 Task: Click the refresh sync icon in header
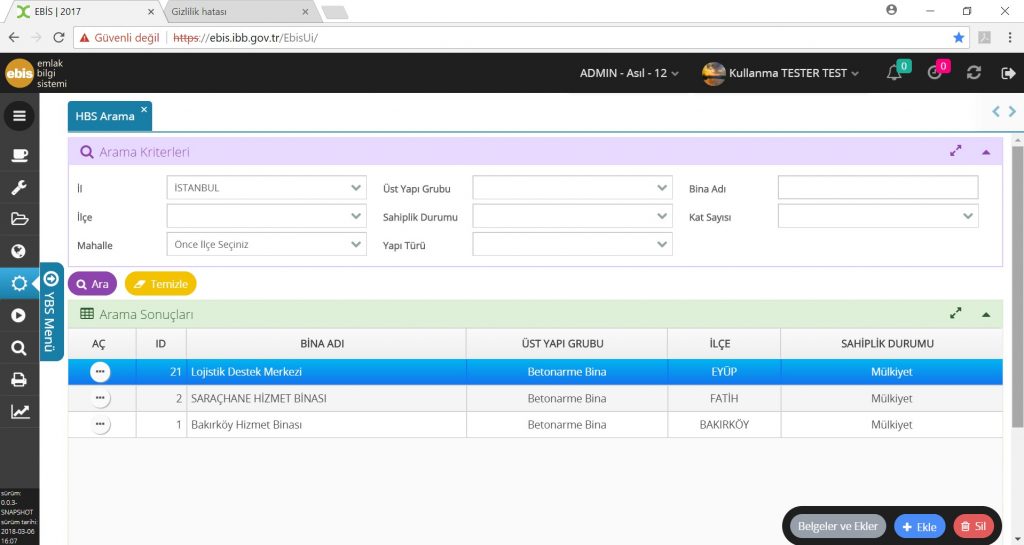[x=974, y=73]
